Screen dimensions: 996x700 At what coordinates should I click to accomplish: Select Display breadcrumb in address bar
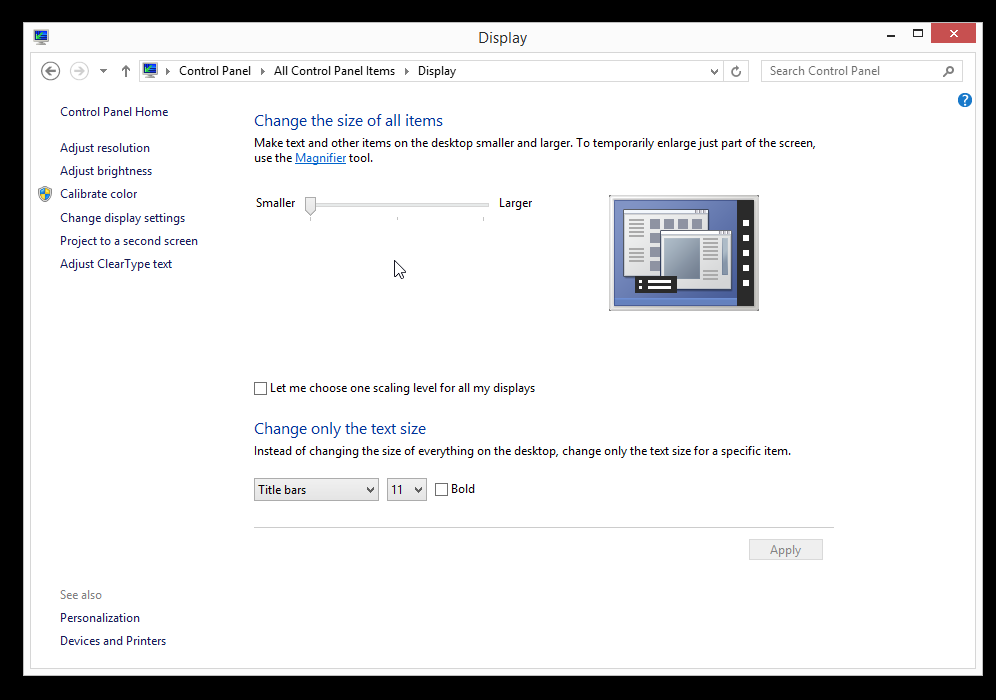pos(437,71)
